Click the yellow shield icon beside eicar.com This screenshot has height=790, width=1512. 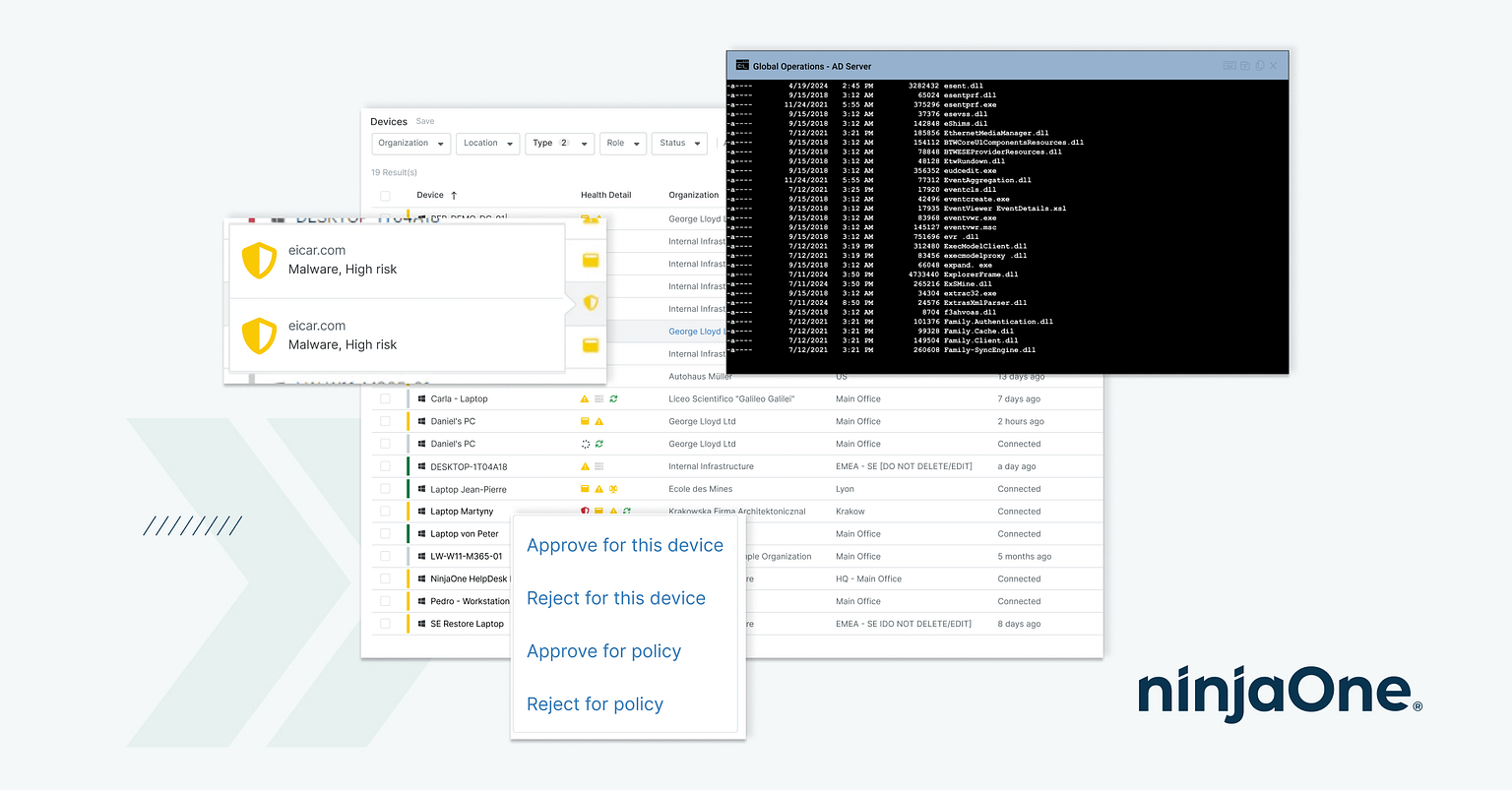pos(259,260)
